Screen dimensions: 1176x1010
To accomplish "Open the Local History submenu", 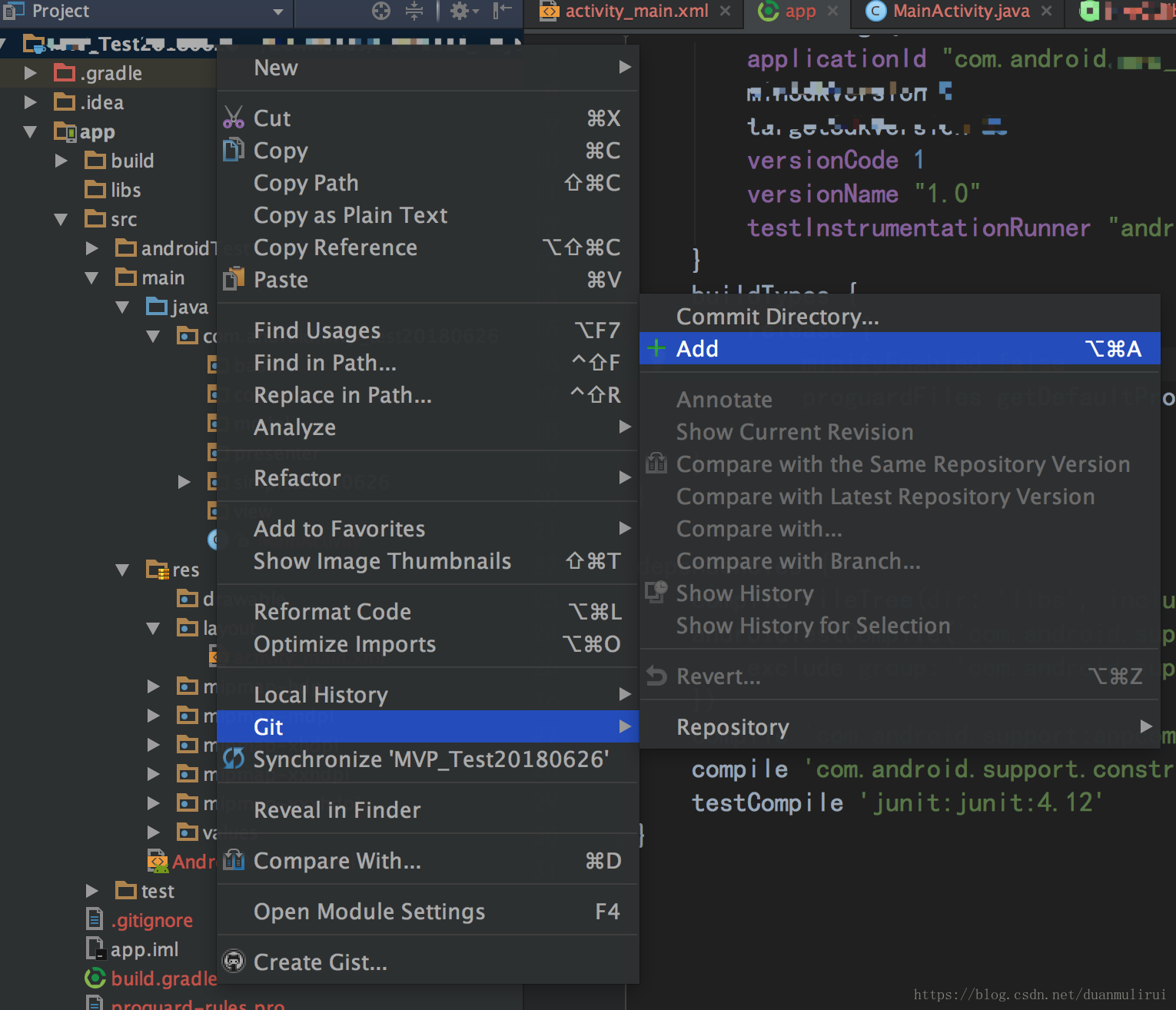I will click(x=428, y=695).
